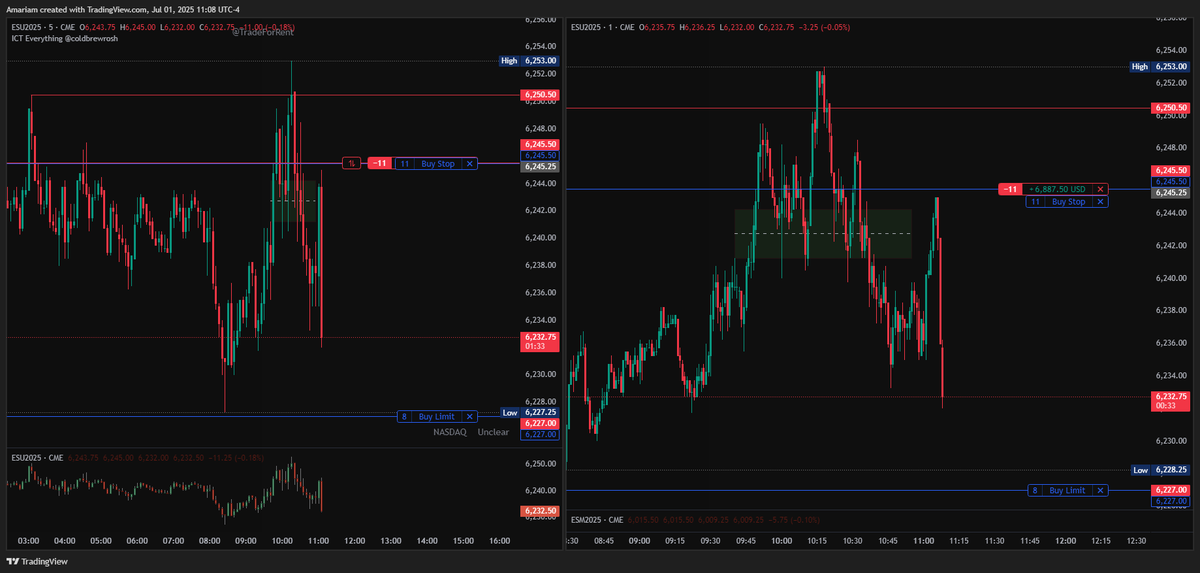This screenshot has width=1200, height=573.
Task: Click current price 6,232.75 countdown 01:33 label
Action: point(540,342)
